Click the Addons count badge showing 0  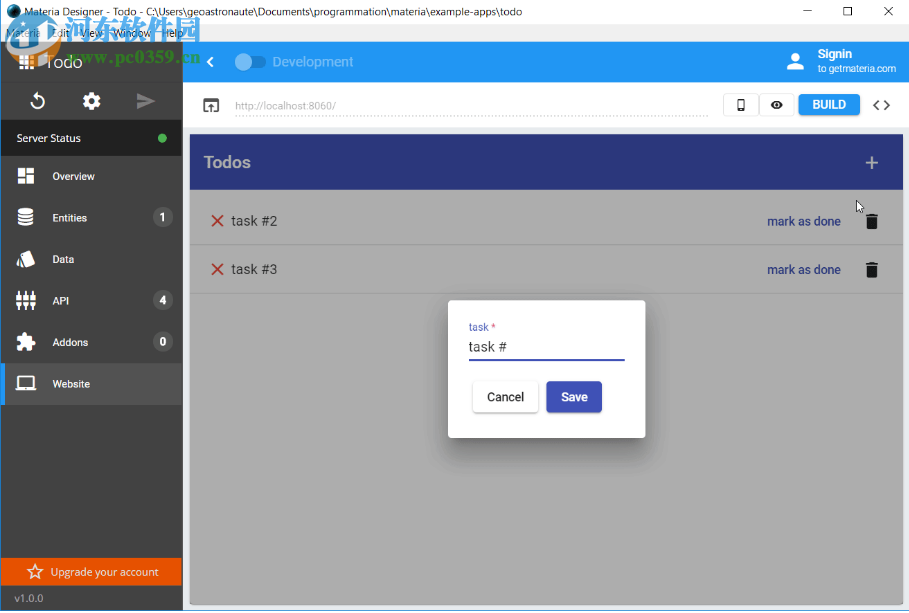[163, 342]
